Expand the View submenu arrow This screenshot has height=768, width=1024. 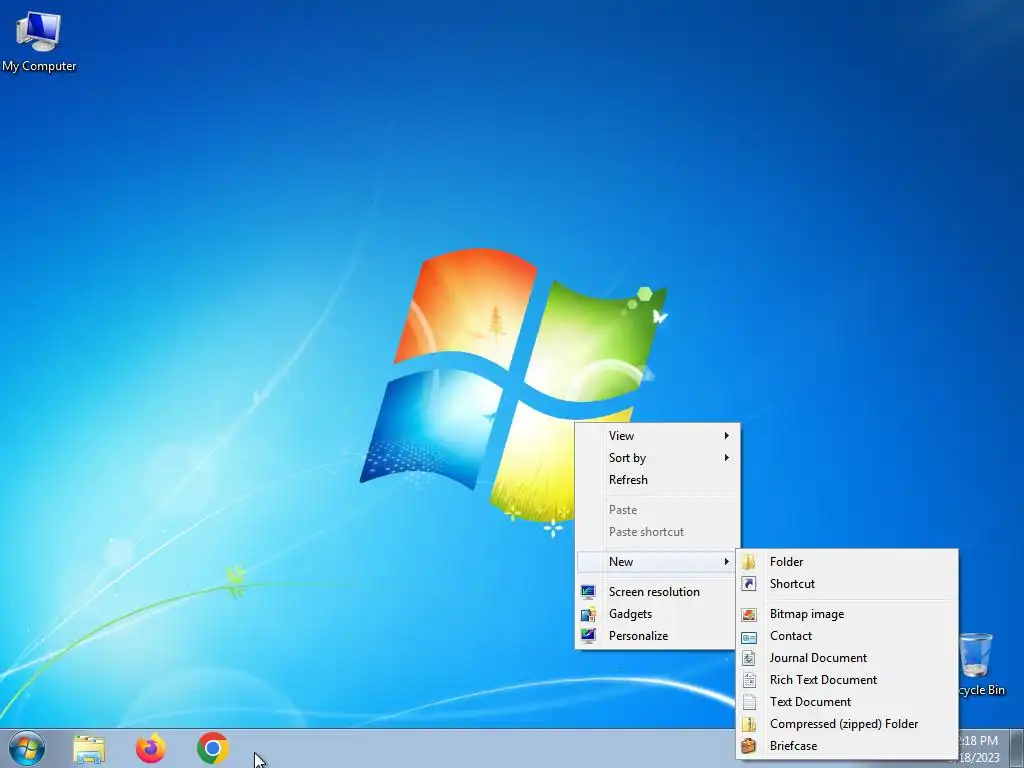click(x=726, y=436)
